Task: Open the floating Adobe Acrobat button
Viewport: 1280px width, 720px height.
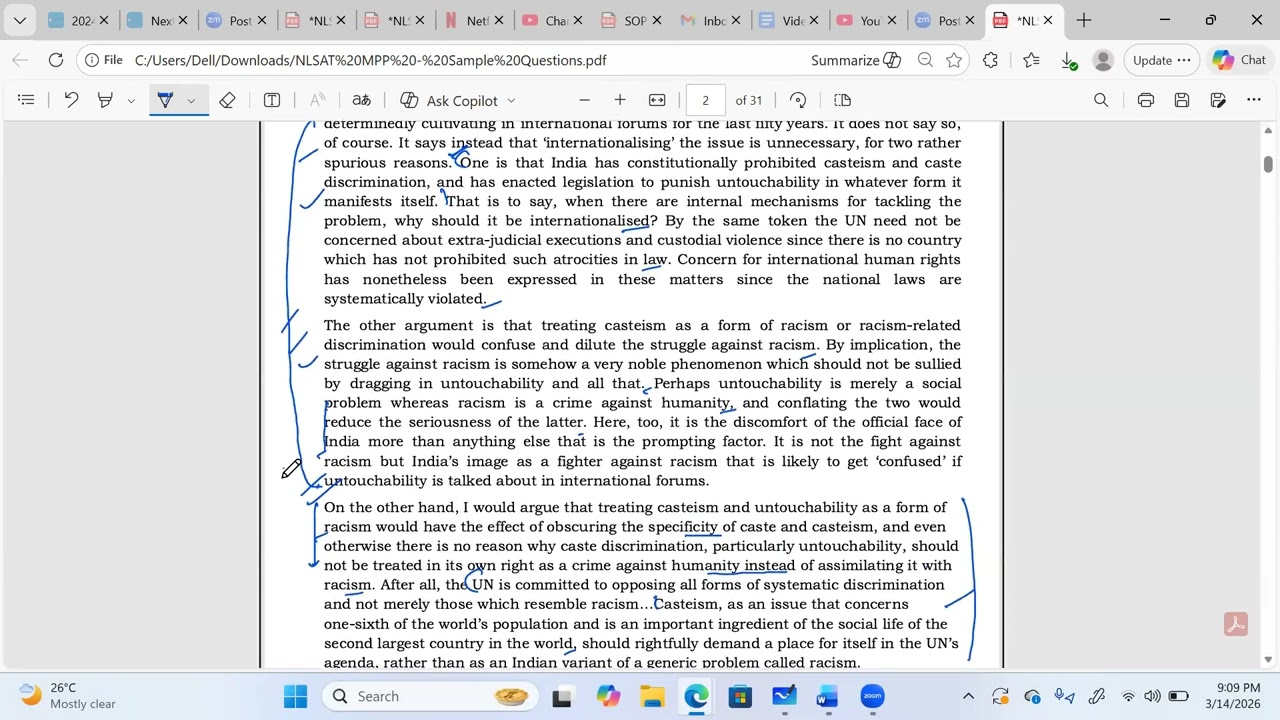Action: coord(1236,624)
